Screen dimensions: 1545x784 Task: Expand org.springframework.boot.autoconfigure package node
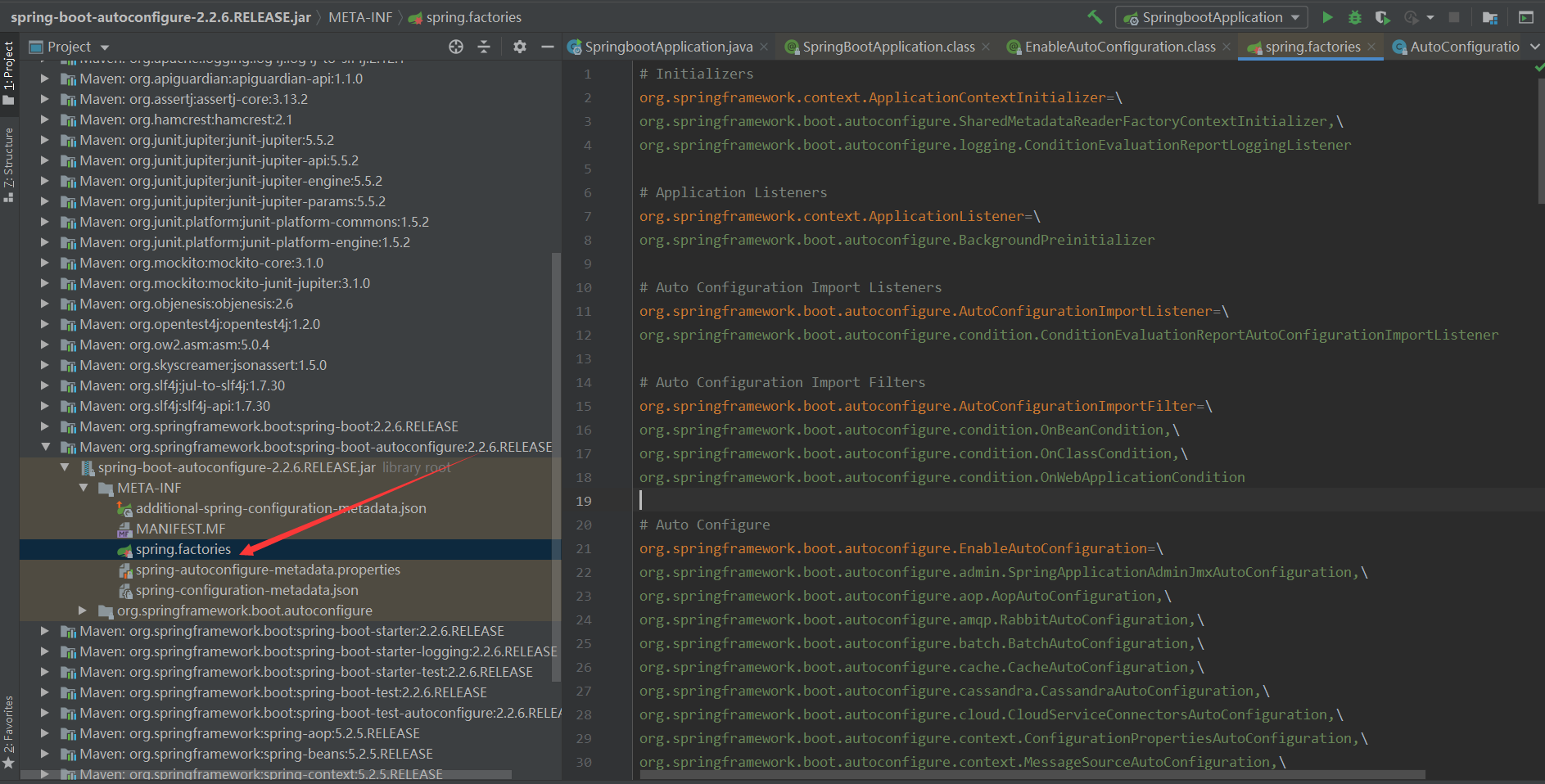coord(82,611)
